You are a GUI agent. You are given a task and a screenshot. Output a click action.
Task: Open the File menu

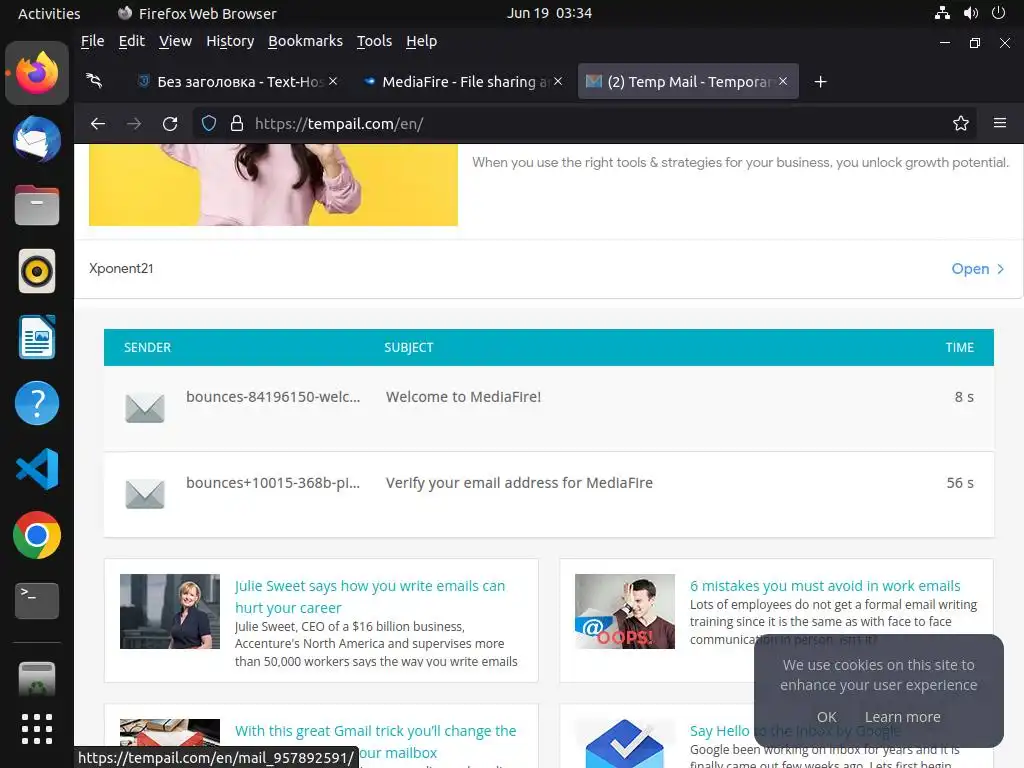tap(93, 41)
